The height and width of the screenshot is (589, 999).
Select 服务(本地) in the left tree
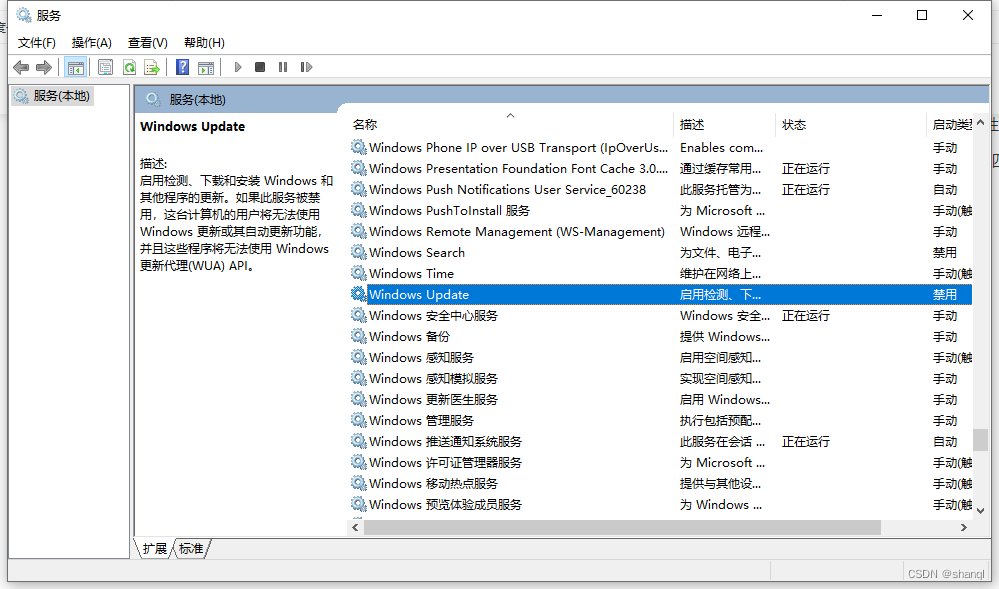61,96
